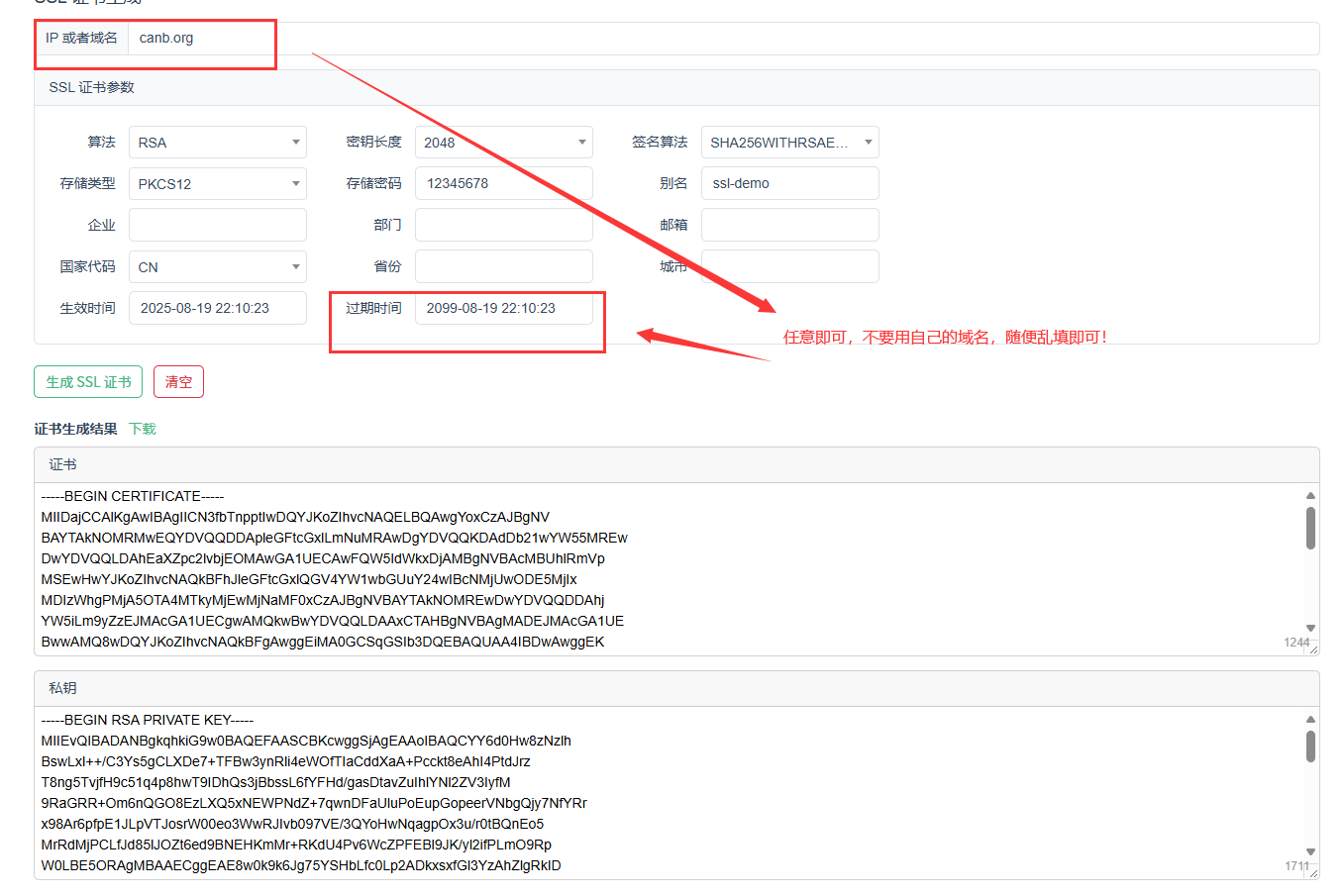Focus the empty department input field
This screenshot has height=896, width=1344.
[x=503, y=225]
